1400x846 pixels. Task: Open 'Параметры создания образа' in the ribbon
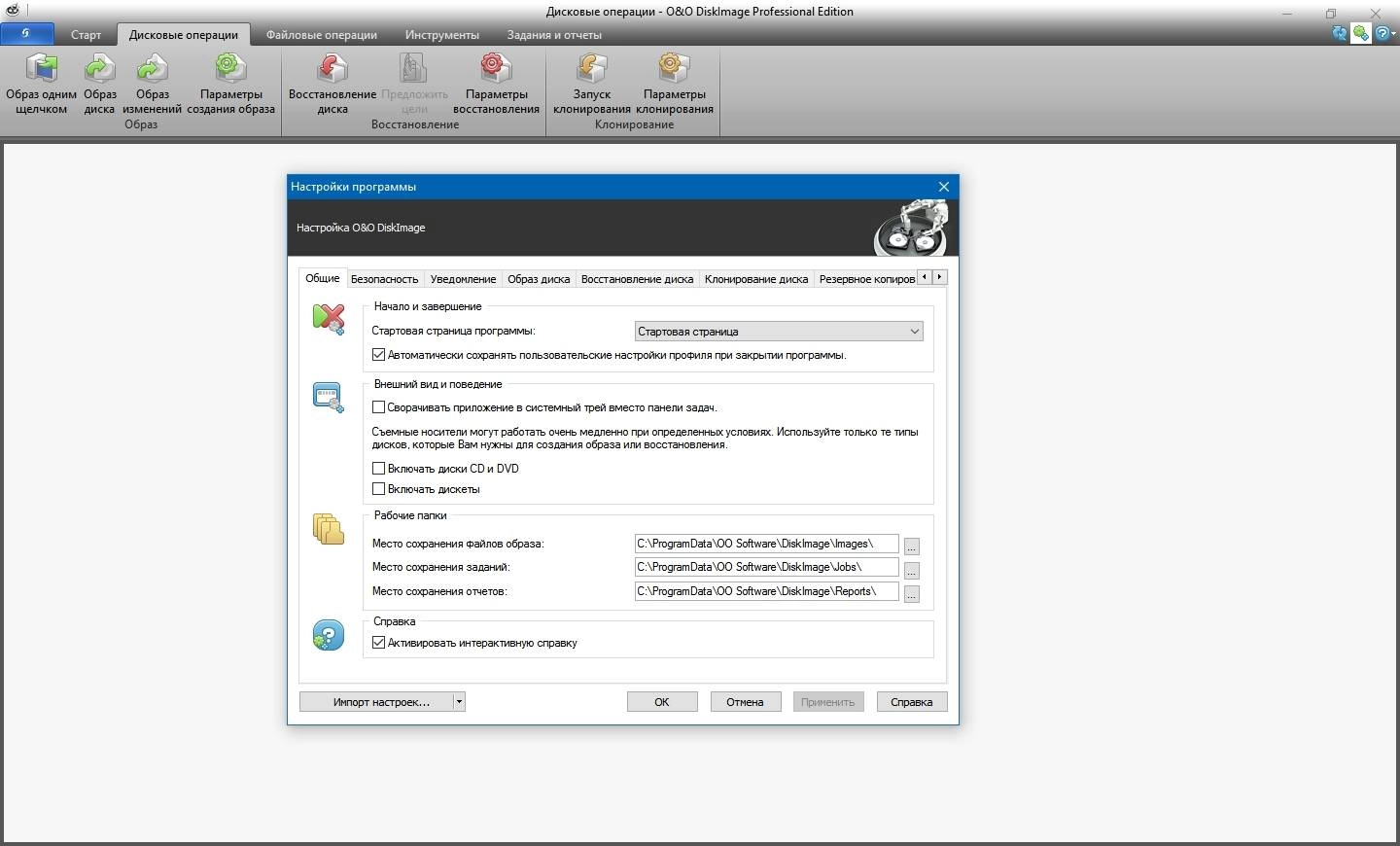click(230, 68)
